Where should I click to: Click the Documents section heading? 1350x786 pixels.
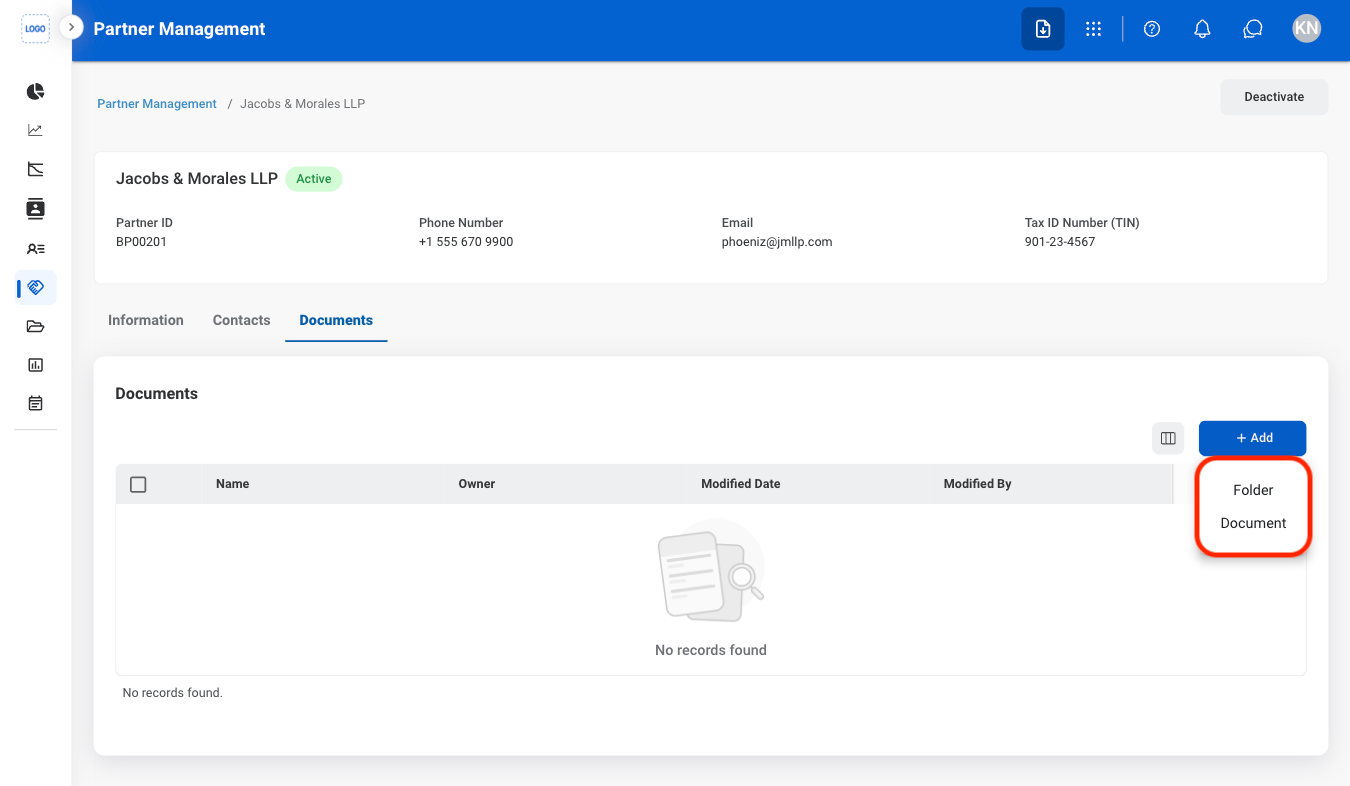tap(157, 394)
